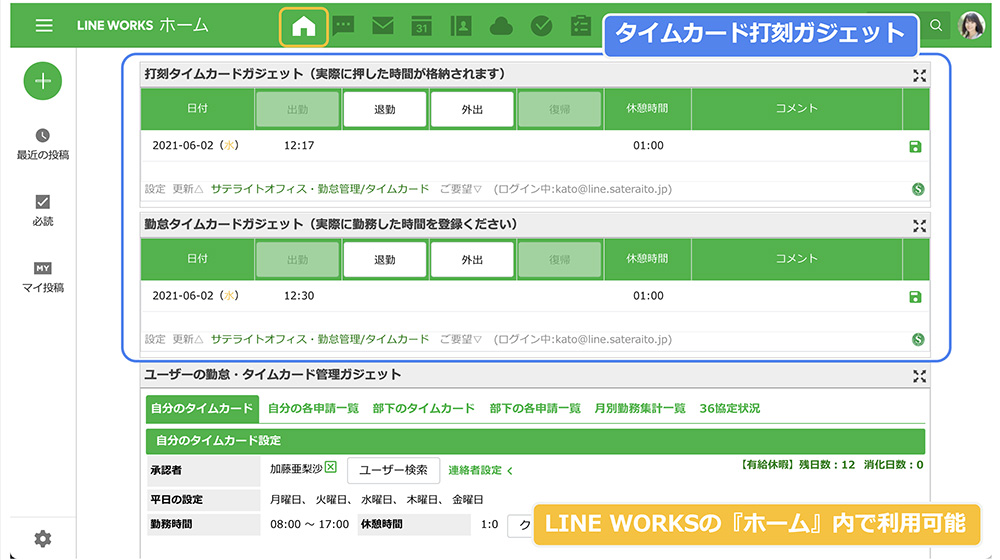The height and width of the screenshot is (560, 1000).
Task: Click the round S icon in 打刻 gadget footer
Action: click(918, 189)
